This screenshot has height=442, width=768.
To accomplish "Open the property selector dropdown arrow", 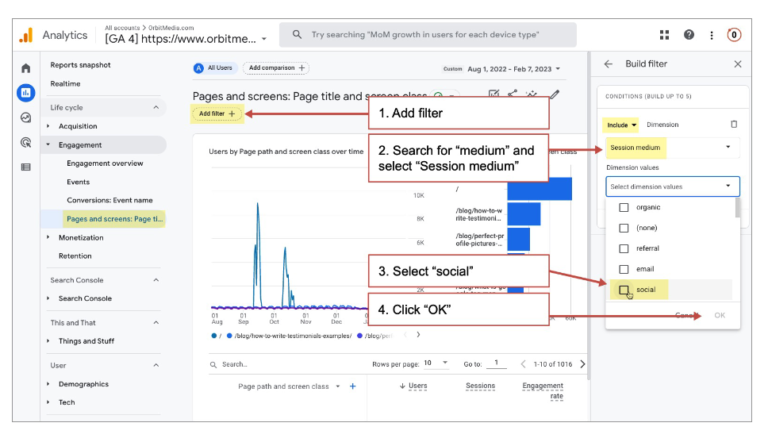I will click(x=264, y=39).
